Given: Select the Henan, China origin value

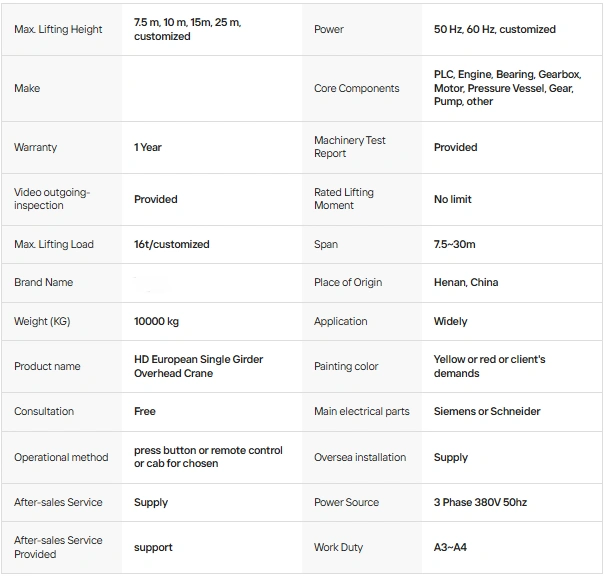Looking at the screenshot, I should coord(466,282).
